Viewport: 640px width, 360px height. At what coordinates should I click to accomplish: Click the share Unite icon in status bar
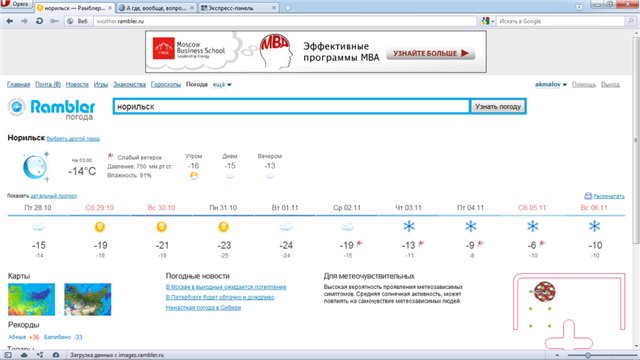(x=40, y=355)
